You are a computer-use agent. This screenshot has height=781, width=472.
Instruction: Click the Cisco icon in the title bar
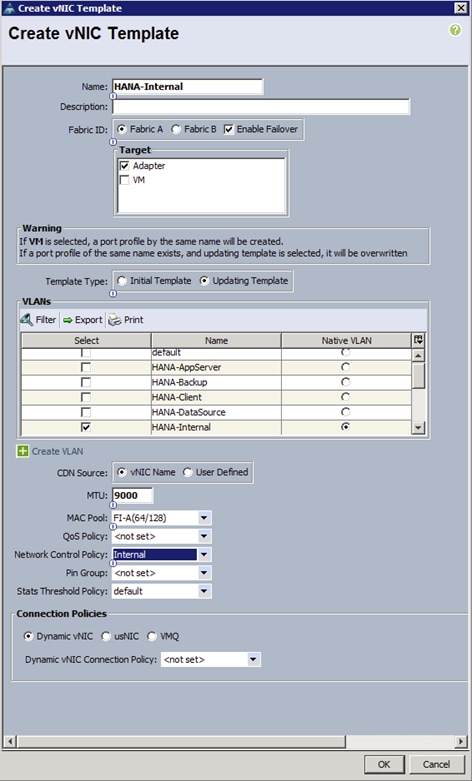point(9,8)
